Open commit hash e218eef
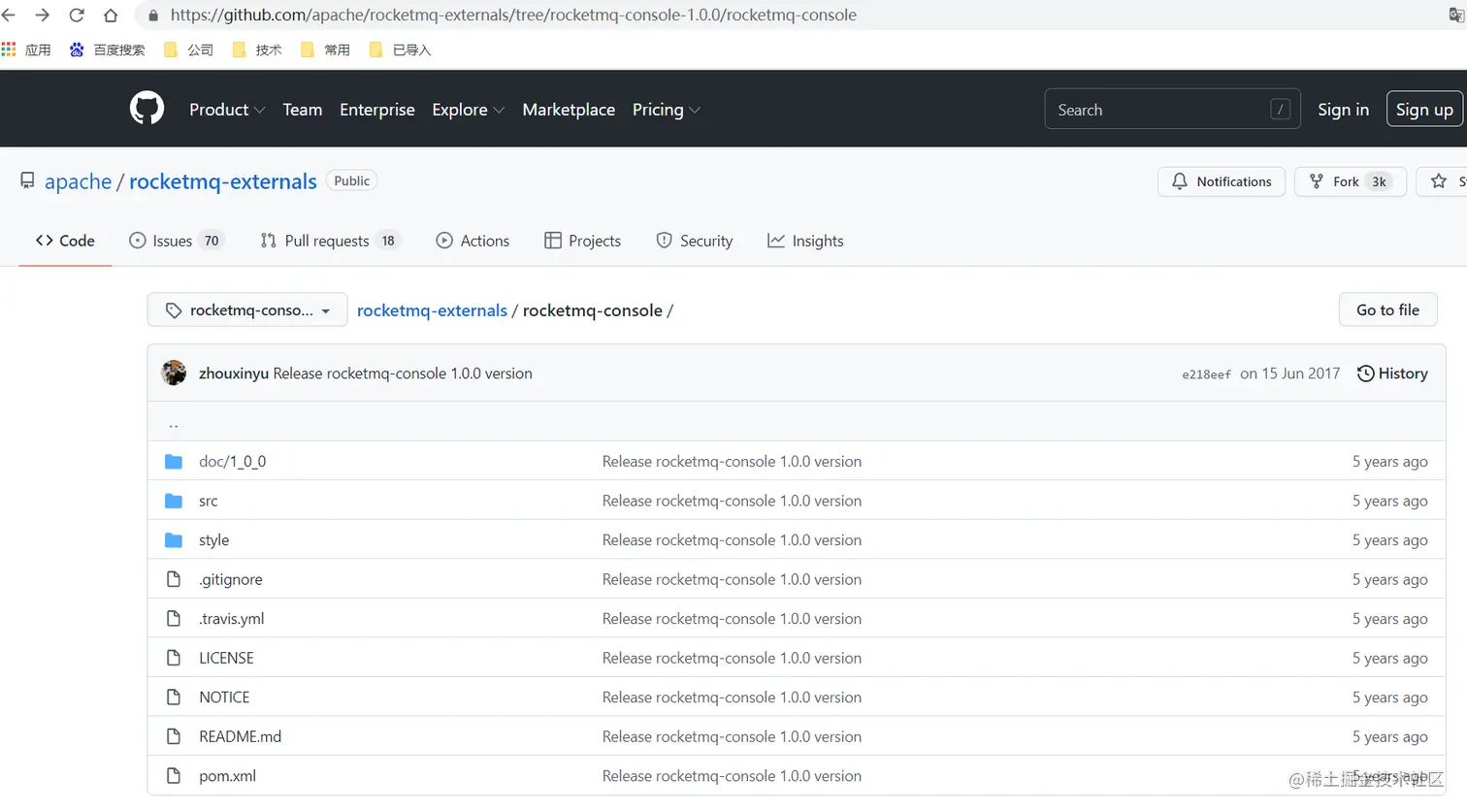The width and height of the screenshot is (1467, 812). pyautogui.click(x=1206, y=374)
